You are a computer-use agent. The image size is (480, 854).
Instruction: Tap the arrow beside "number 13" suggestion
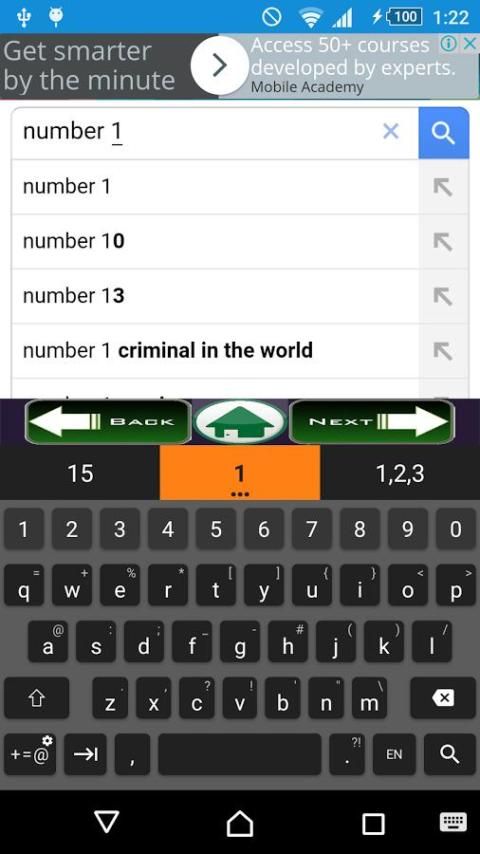point(443,296)
